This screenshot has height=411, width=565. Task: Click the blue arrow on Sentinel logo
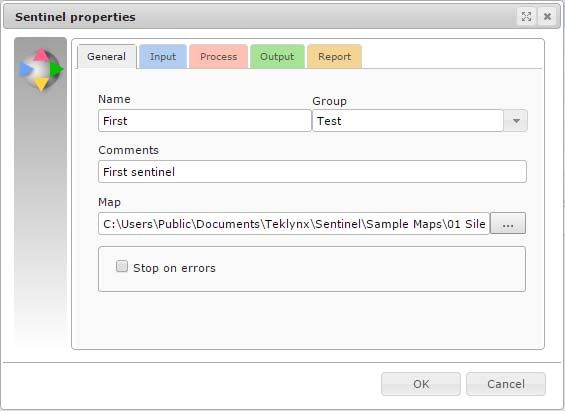[26, 69]
